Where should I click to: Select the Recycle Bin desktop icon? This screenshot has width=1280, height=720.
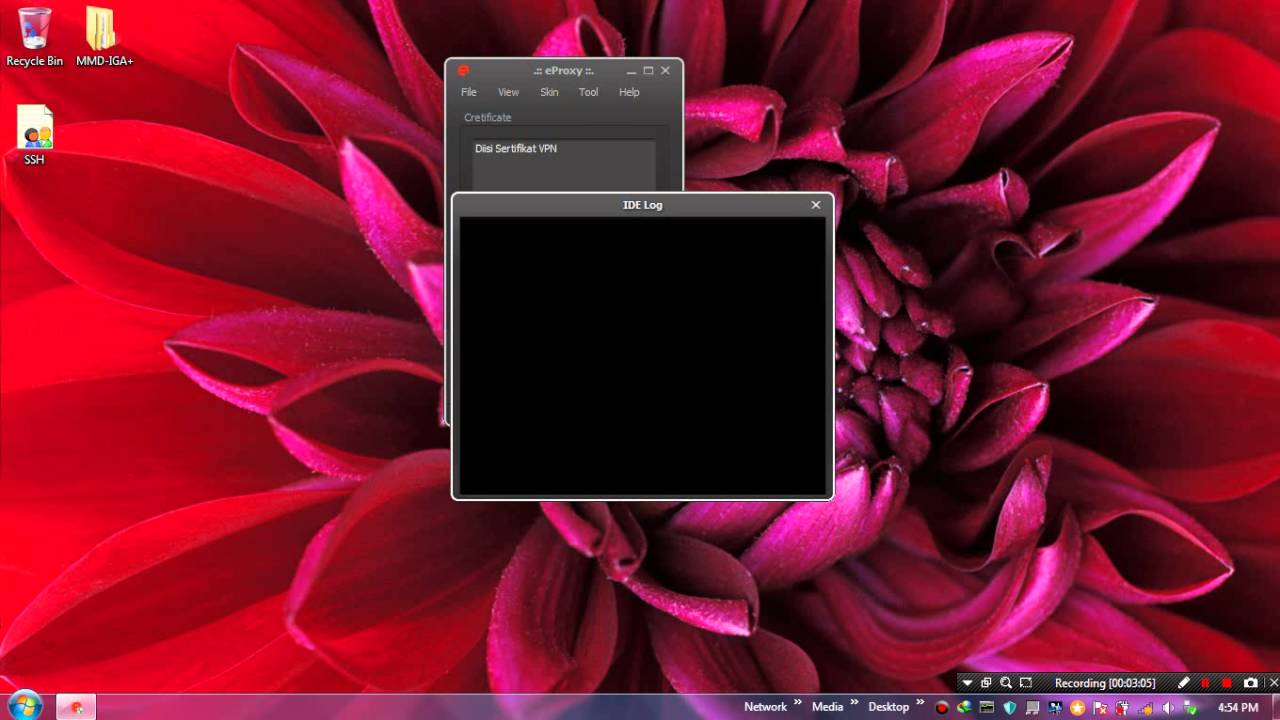34,37
